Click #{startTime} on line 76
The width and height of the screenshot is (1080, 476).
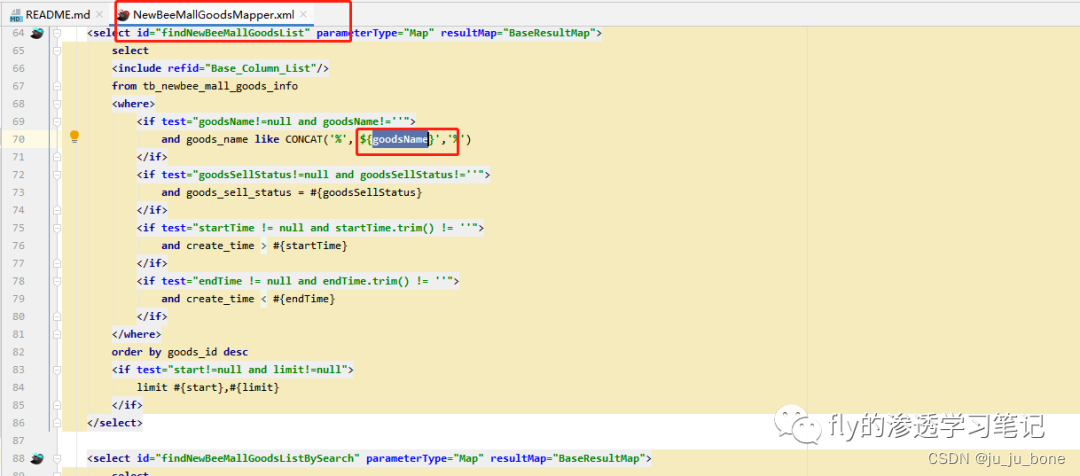coord(310,245)
